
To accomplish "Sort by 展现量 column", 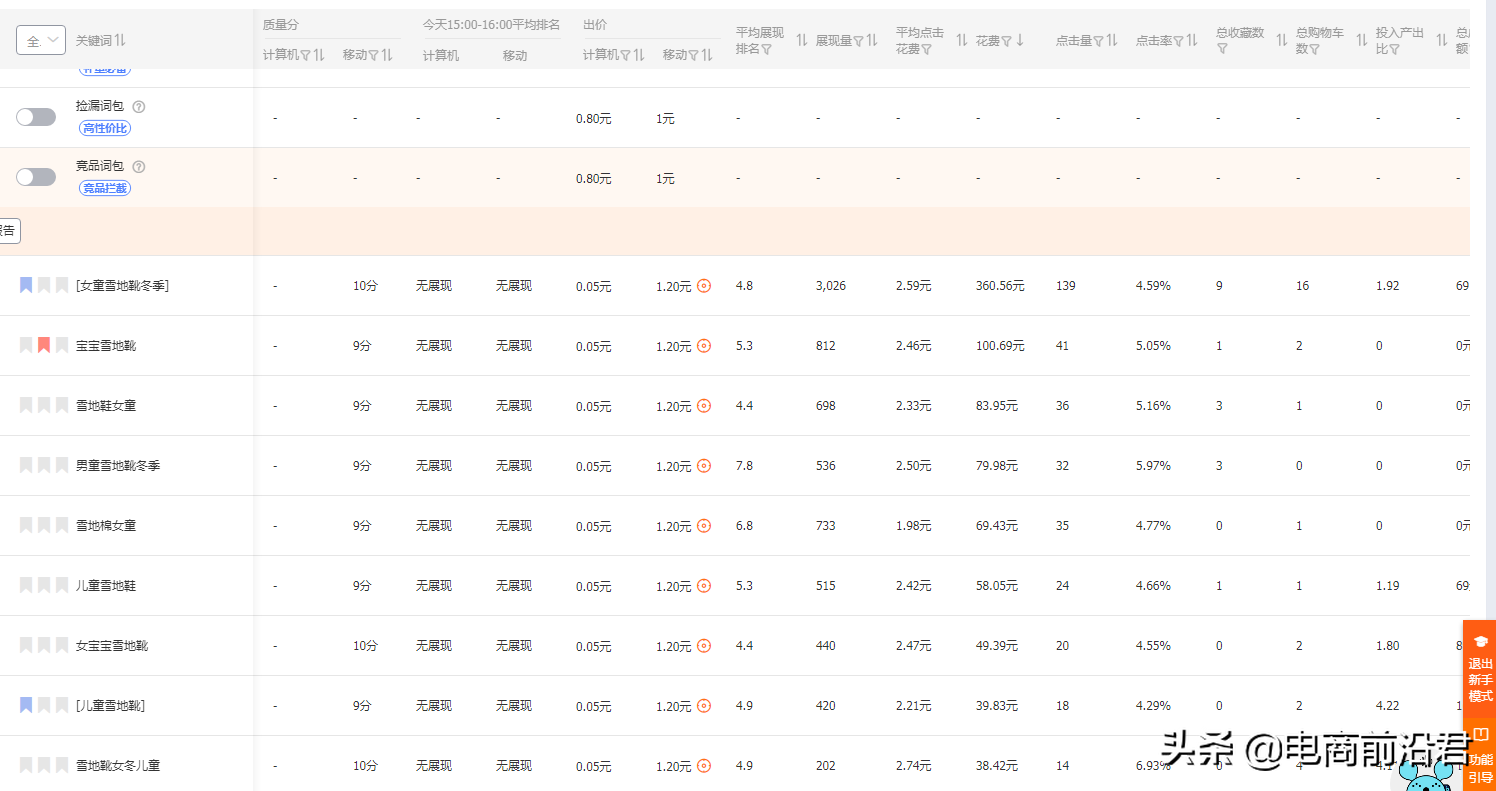I will click(x=872, y=40).
